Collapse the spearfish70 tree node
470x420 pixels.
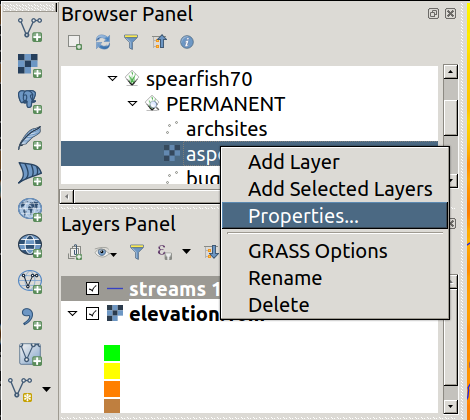113,79
